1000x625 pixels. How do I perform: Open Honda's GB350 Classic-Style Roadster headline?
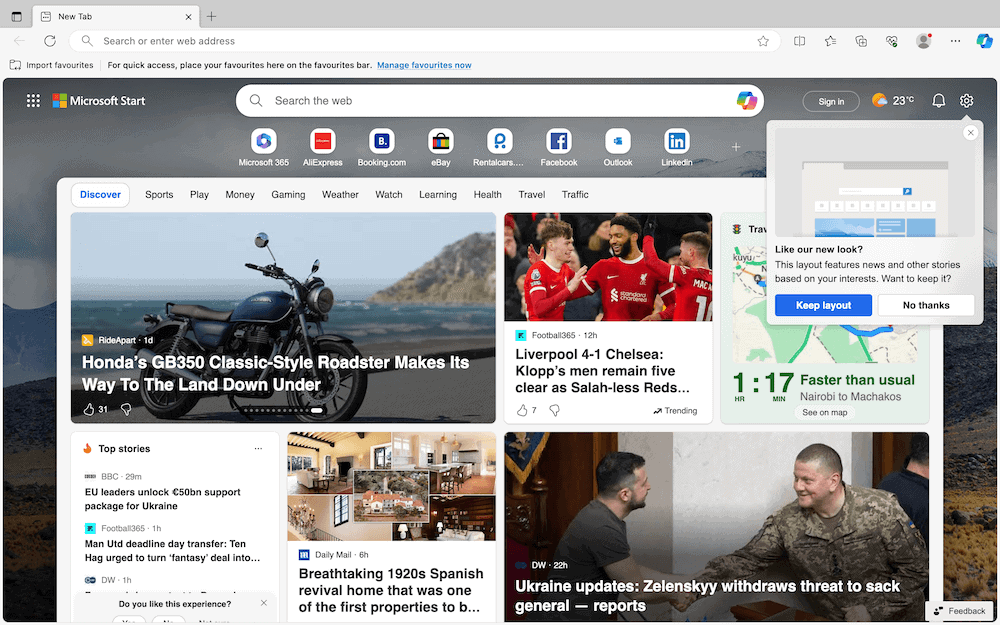(x=276, y=373)
